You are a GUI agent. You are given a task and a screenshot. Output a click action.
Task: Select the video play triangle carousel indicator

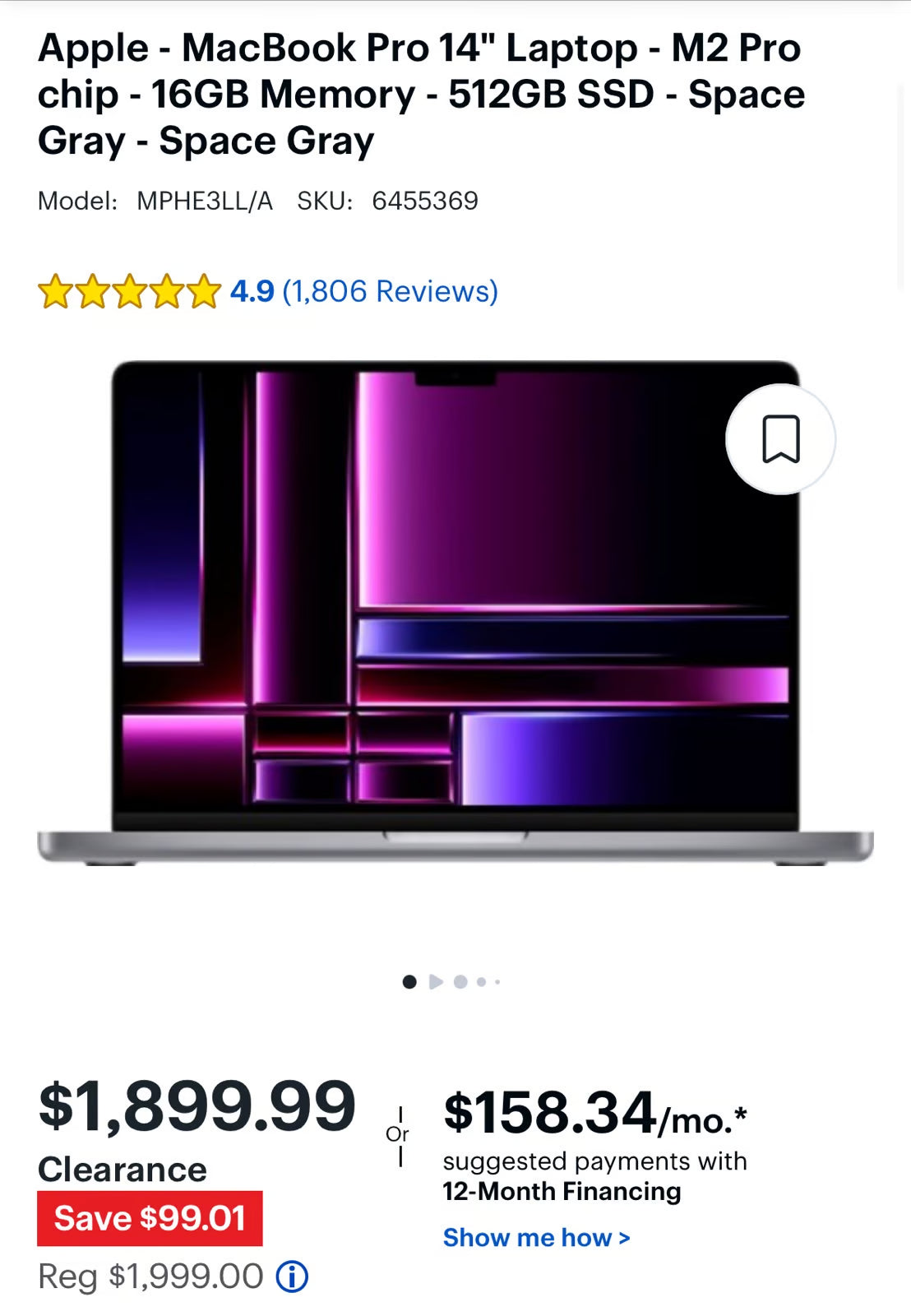point(436,981)
